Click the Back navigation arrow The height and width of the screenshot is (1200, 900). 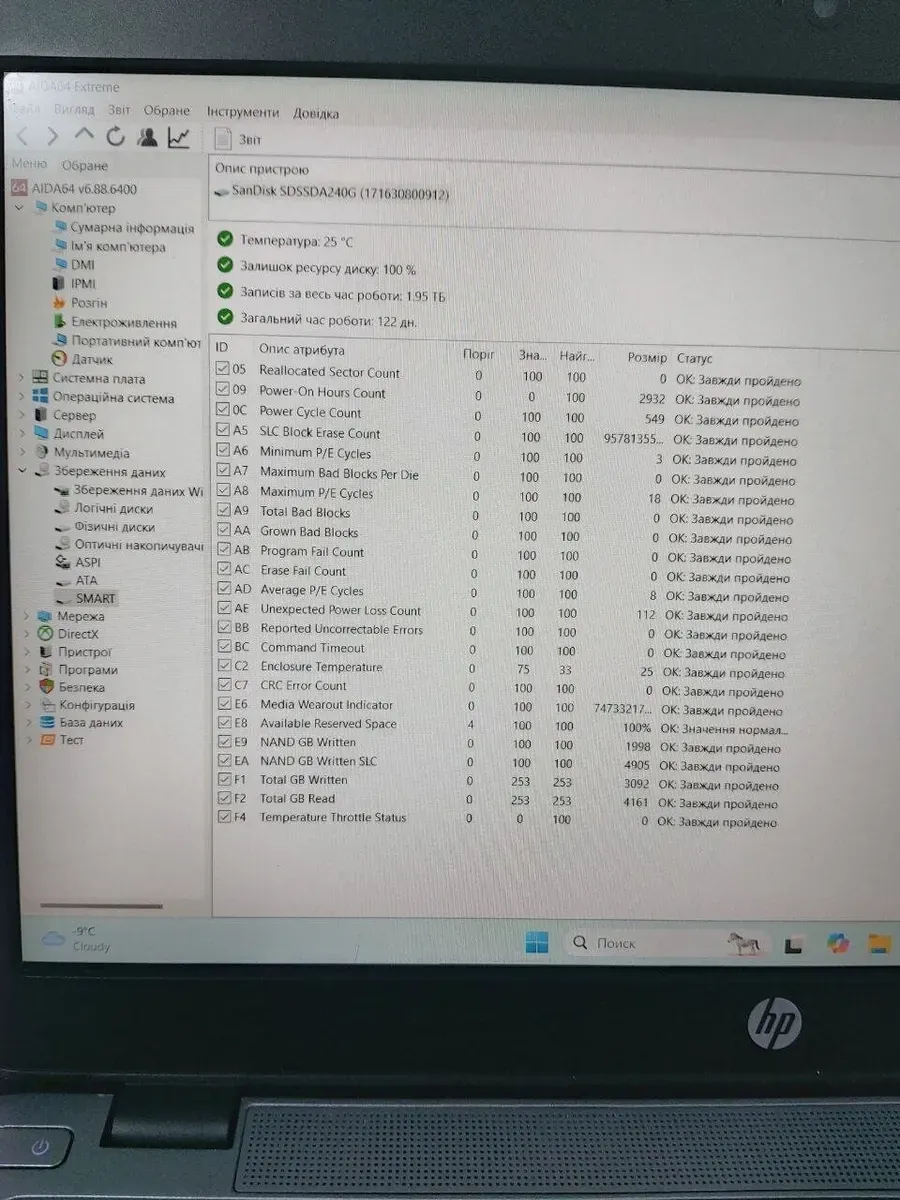[x=22, y=136]
